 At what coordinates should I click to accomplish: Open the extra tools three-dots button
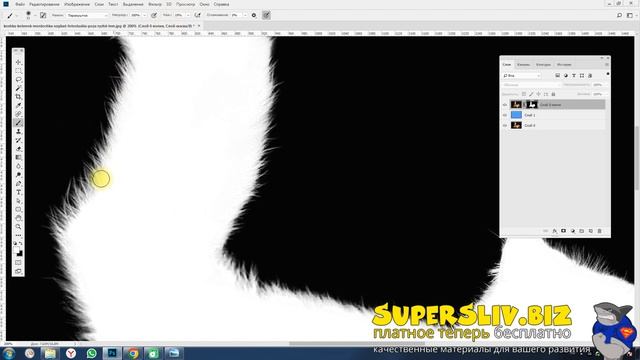[x=18, y=236]
